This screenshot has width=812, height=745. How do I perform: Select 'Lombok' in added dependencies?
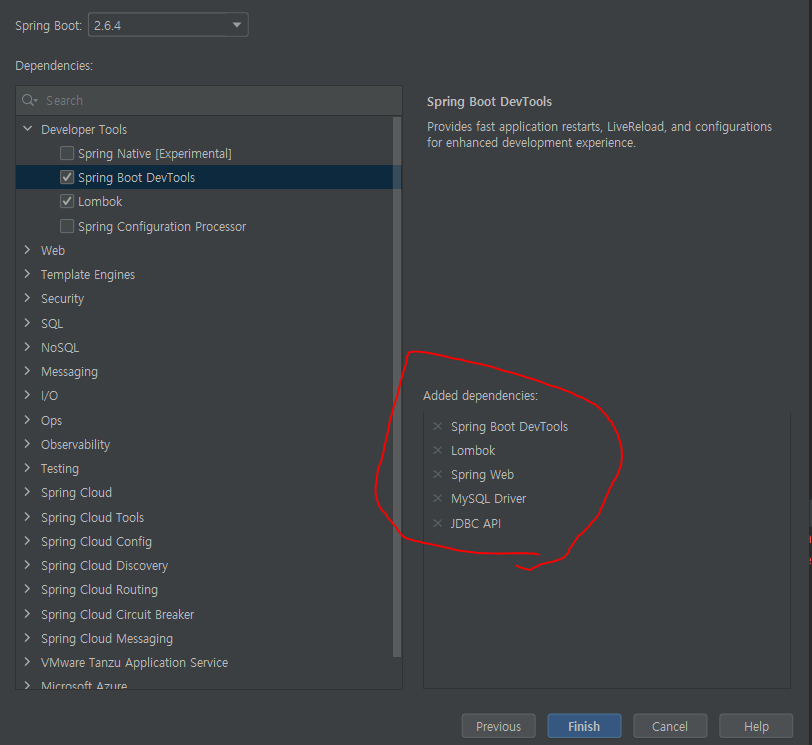(473, 450)
